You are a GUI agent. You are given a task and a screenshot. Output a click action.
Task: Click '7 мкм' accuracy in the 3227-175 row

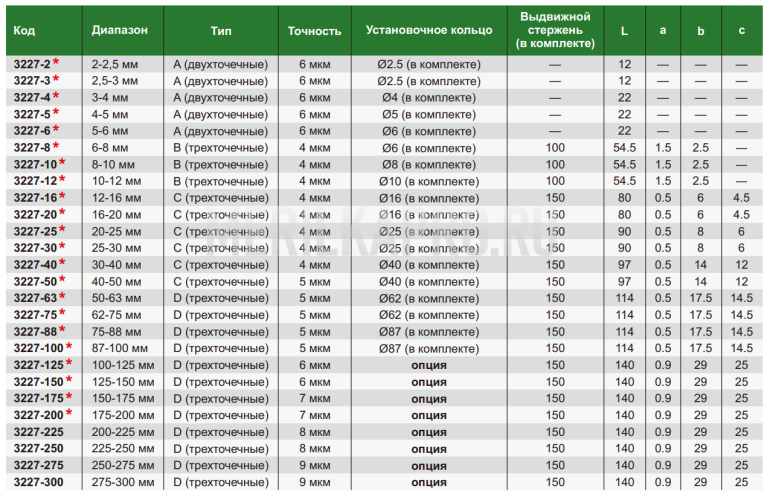tap(315, 398)
